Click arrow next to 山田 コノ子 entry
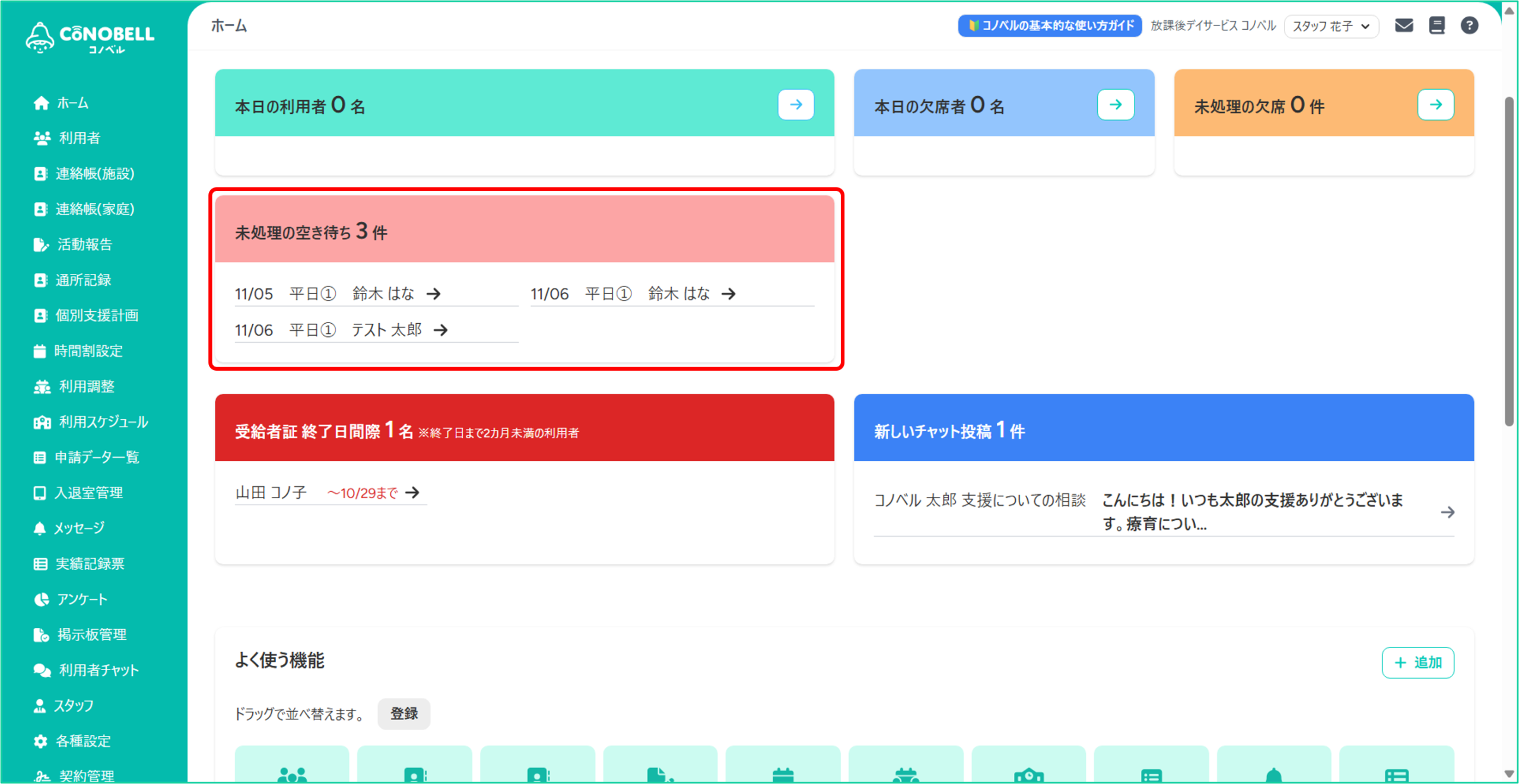 (x=412, y=493)
